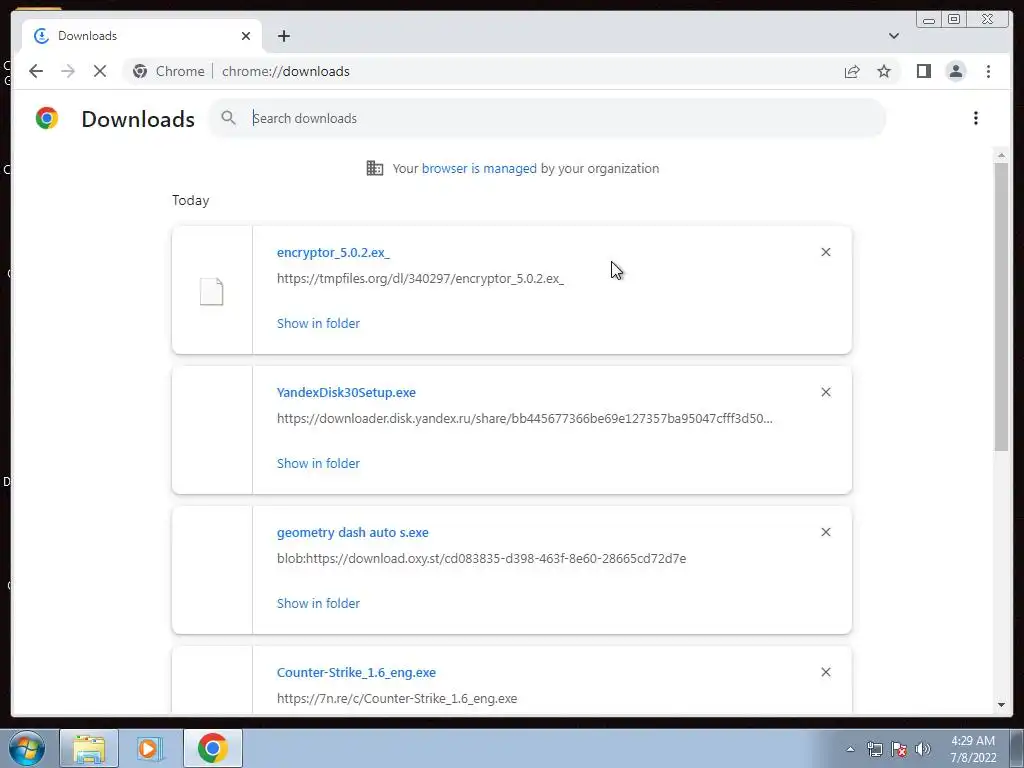Viewport: 1024px width, 768px height.
Task: Open YandexDisk30Setup.exe file link
Action: pos(346,392)
